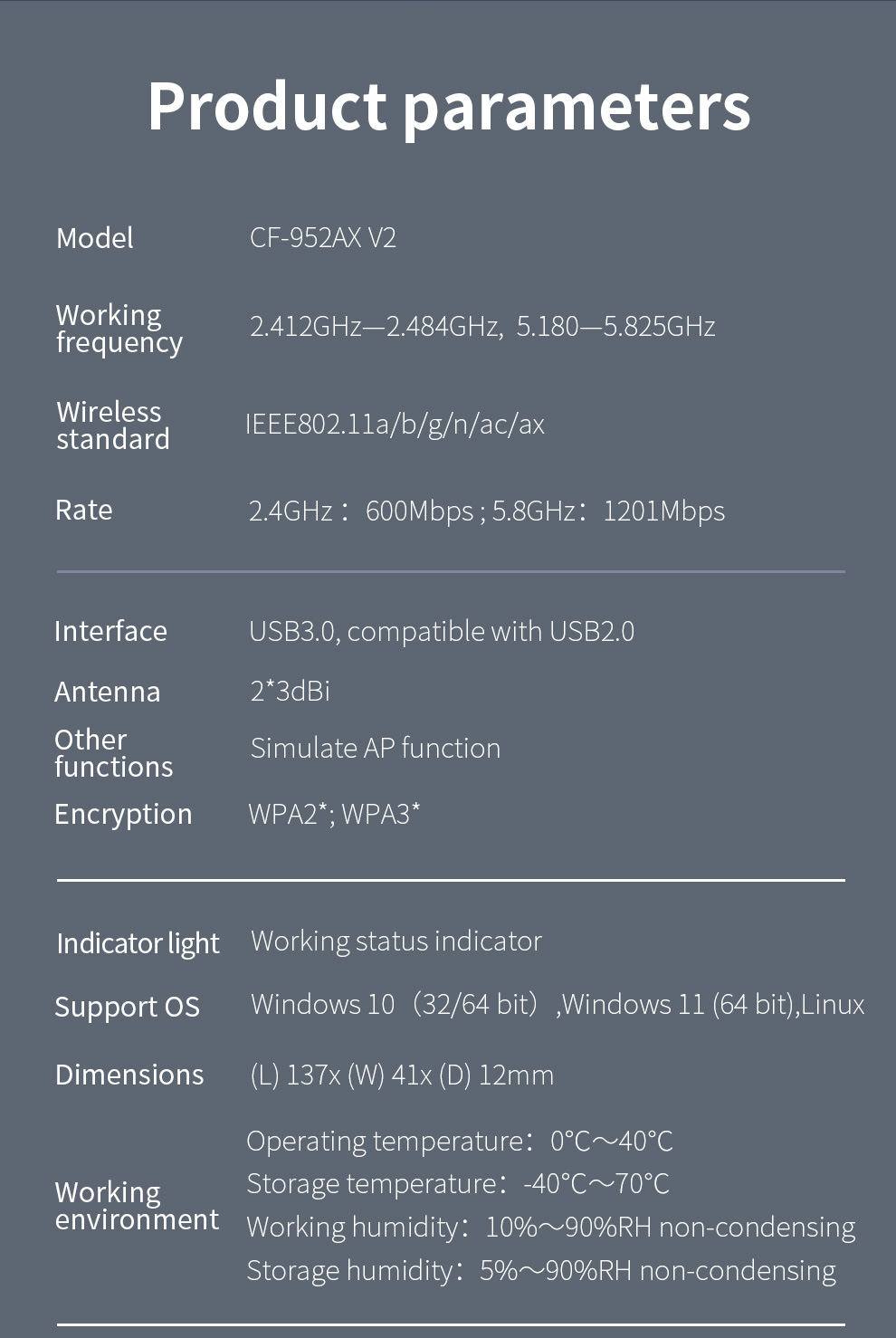Click the Wireless standard label
Viewport: 896px width, 1338px height.
(x=112, y=425)
